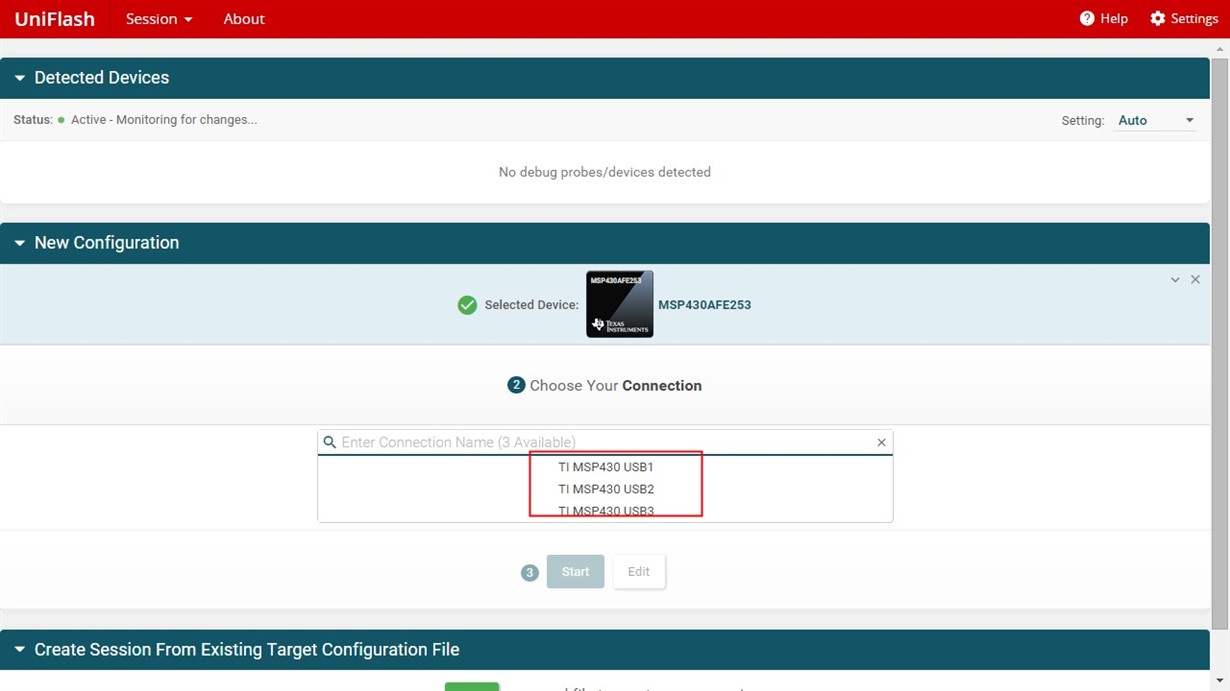This screenshot has width=1230, height=691.
Task: Click the Active - Monitoring for changes status
Action: (x=164, y=120)
